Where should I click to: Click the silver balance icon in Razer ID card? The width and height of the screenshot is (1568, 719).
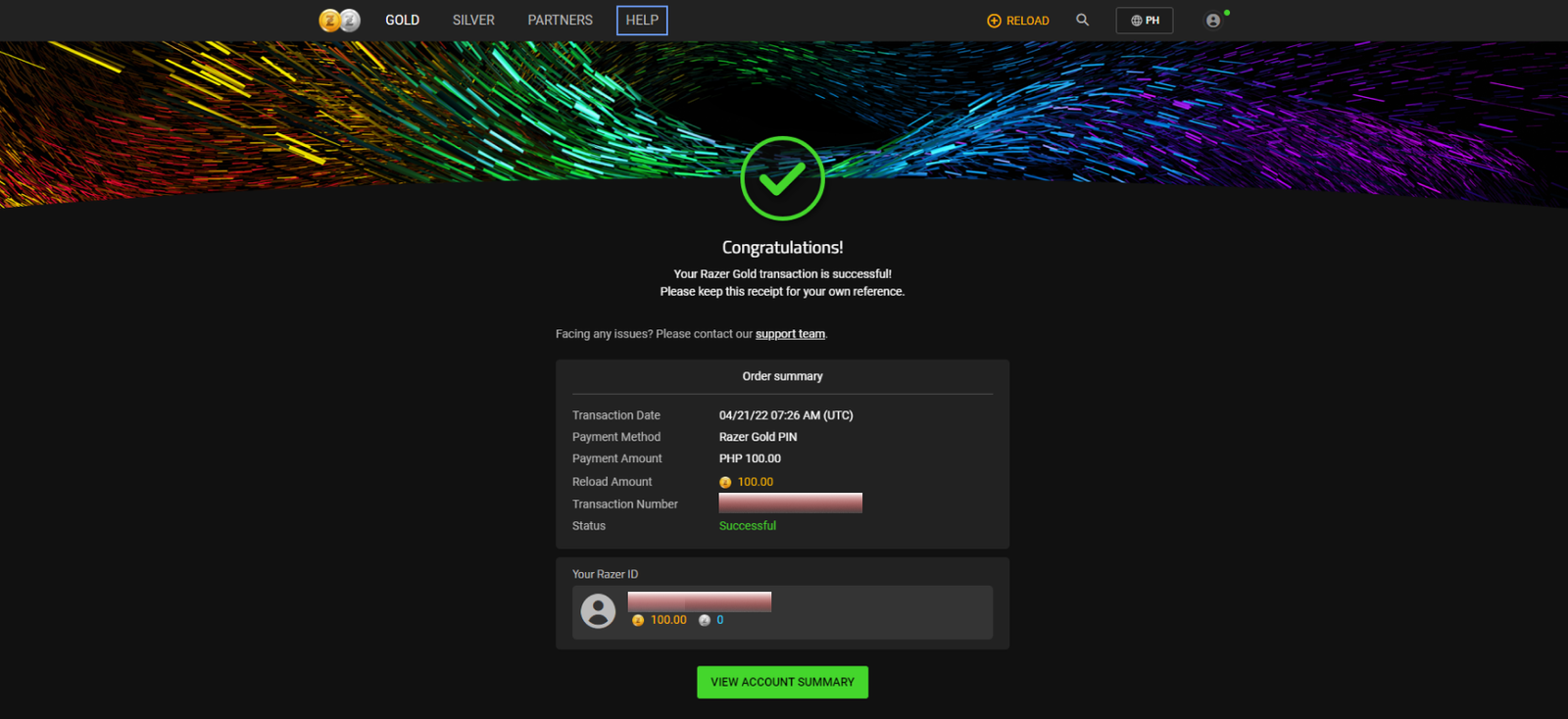tap(704, 620)
